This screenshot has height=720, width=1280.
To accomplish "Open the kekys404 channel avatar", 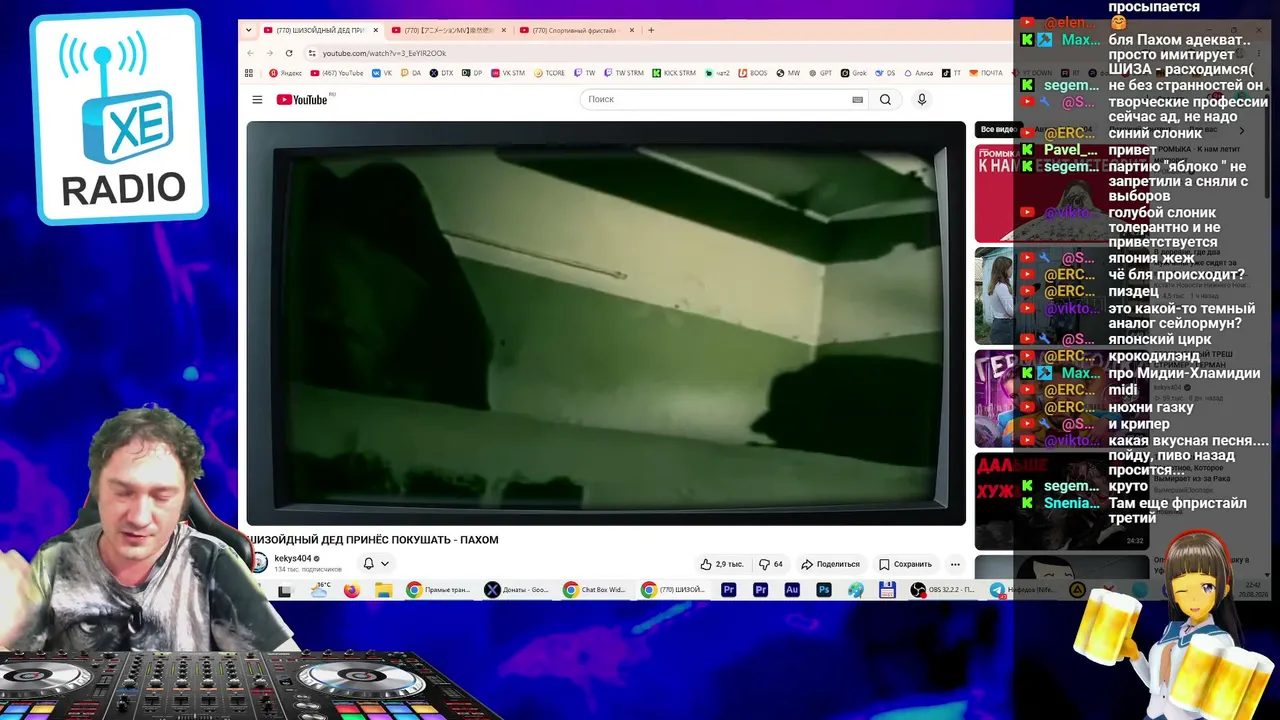I will pos(258,563).
